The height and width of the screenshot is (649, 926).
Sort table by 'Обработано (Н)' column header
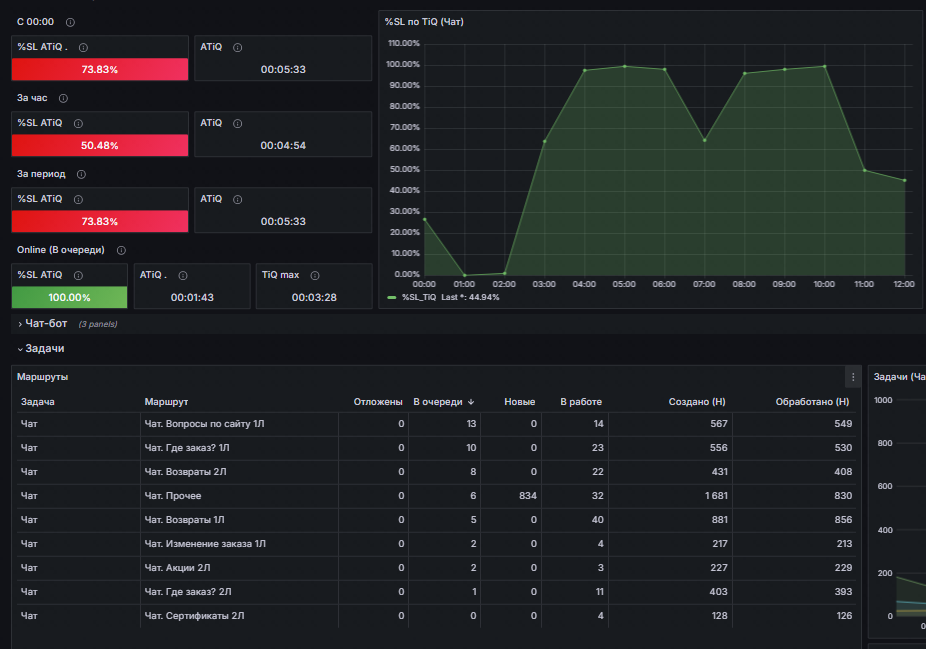pos(812,402)
